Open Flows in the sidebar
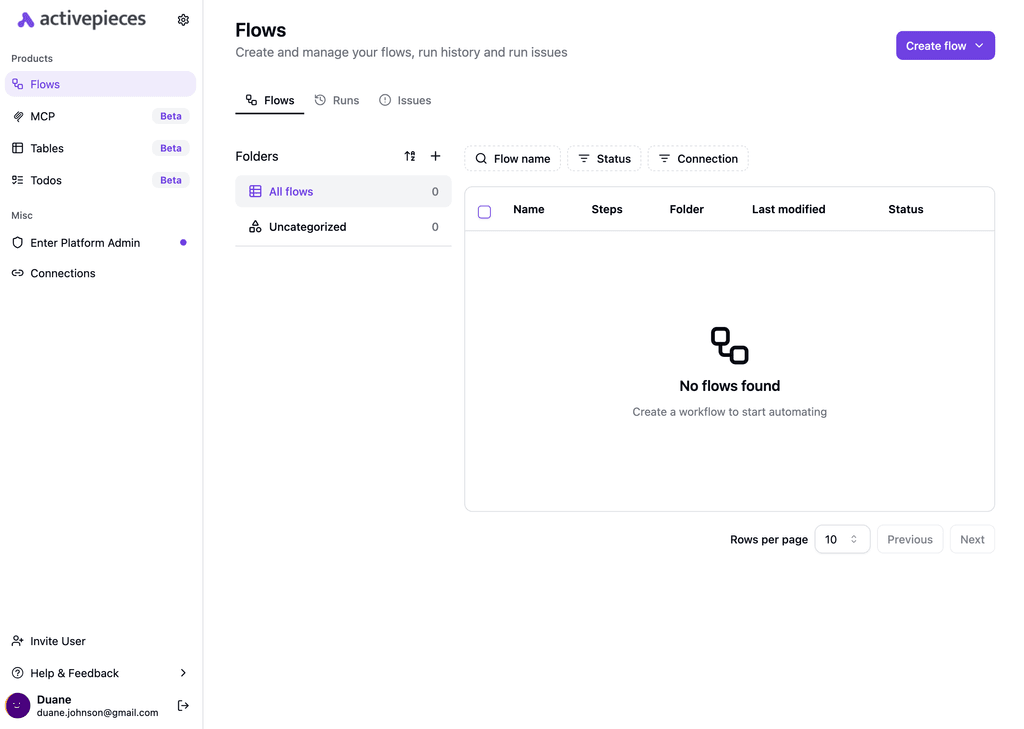The width and height of the screenshot is (1024, 729). (x=101, y=84)
